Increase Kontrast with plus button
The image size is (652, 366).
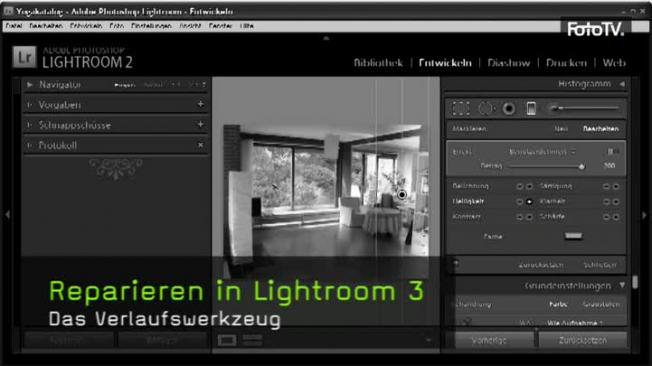tap(529, 217)
